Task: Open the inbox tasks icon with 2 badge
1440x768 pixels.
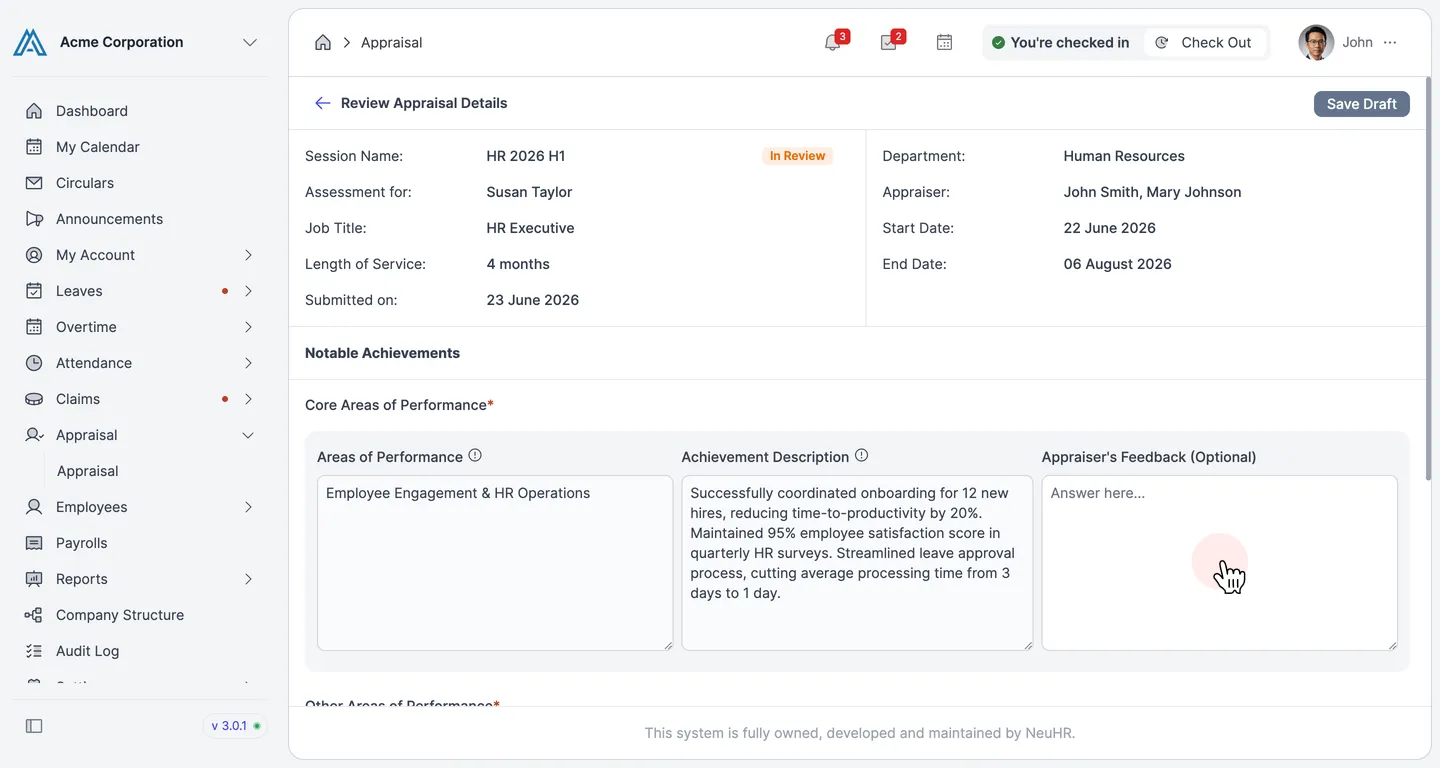Action: (888, 42)
